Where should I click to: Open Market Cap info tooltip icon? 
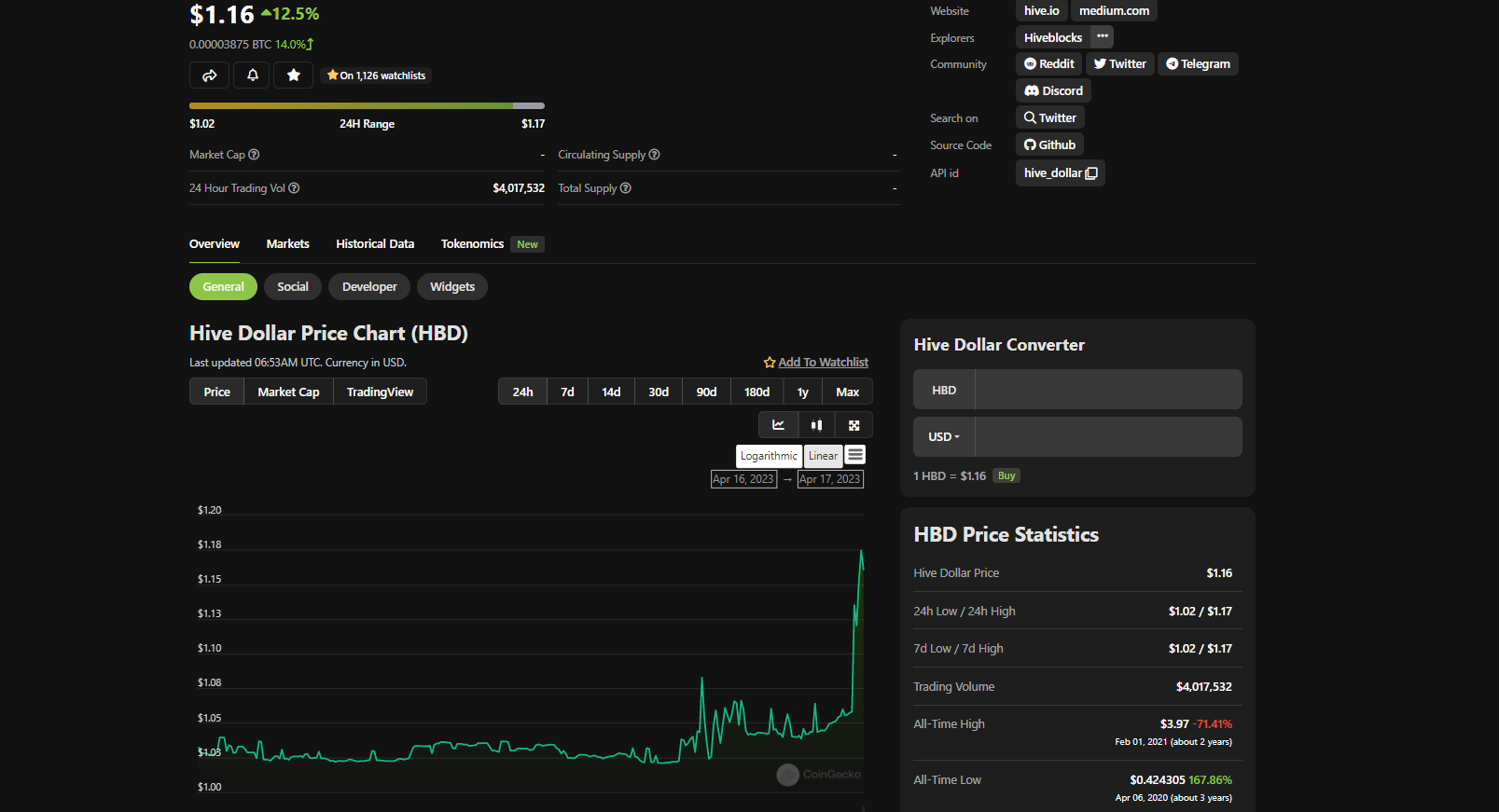tap(254, 155)
